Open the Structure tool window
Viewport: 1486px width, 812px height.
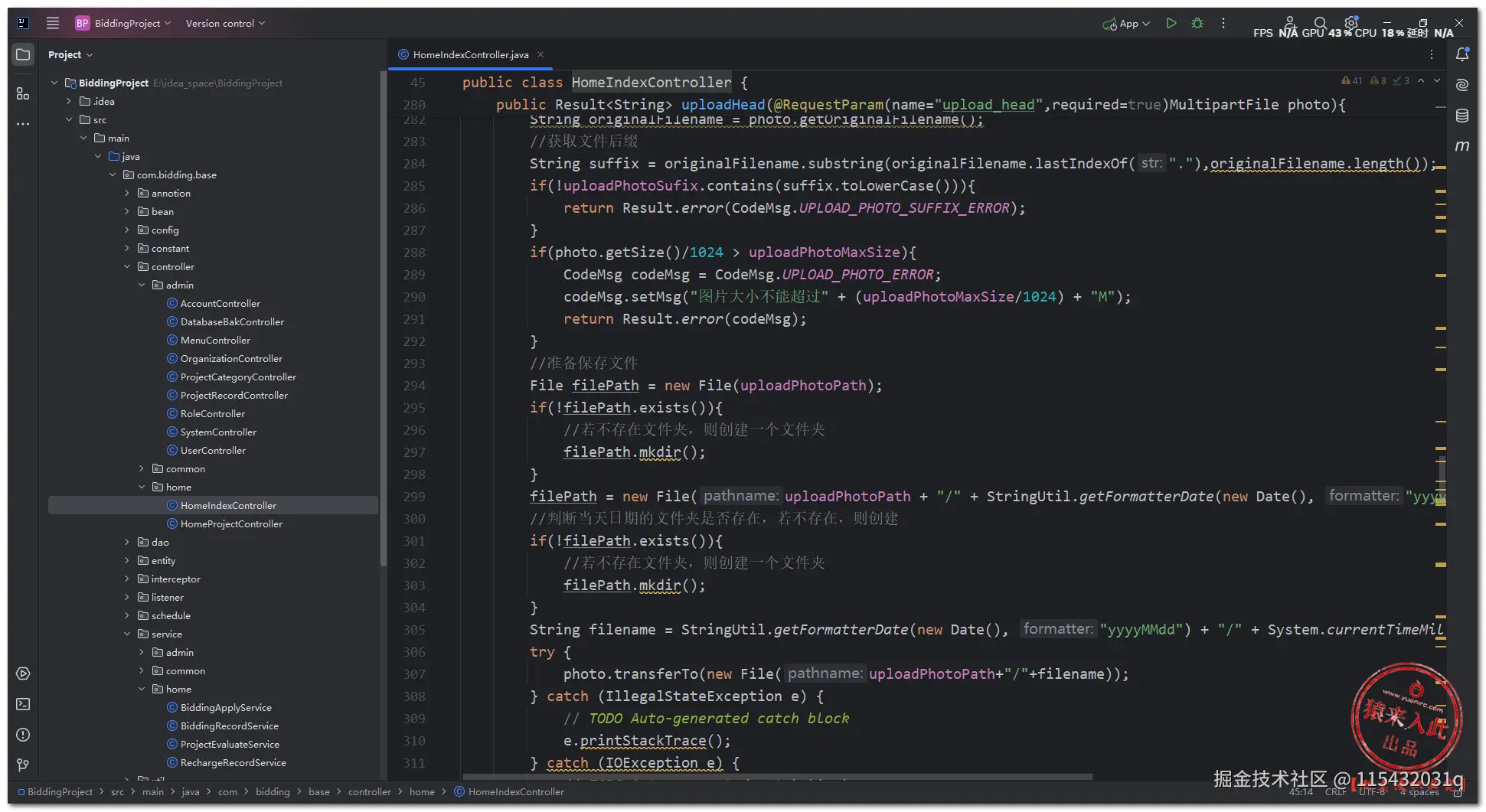coord(23,93)
